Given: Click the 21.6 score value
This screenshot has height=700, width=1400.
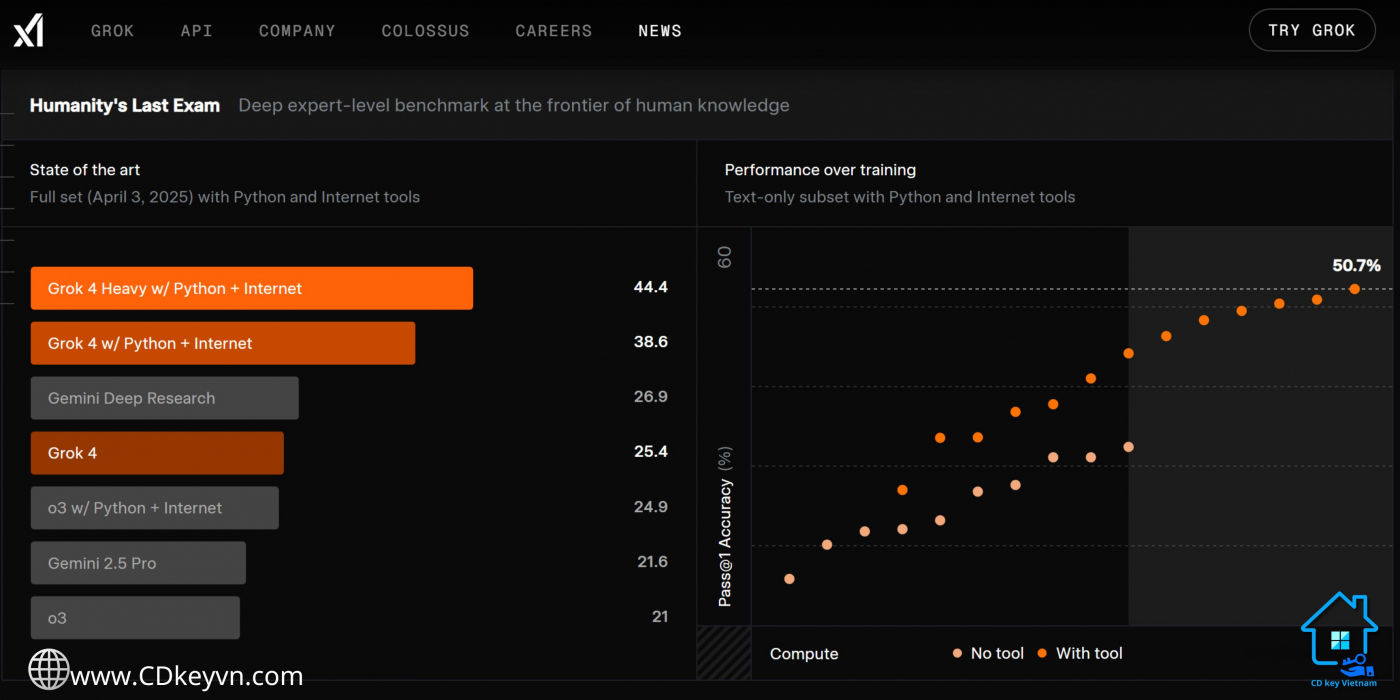Looking at the screenshot, I should coord(652,562).
